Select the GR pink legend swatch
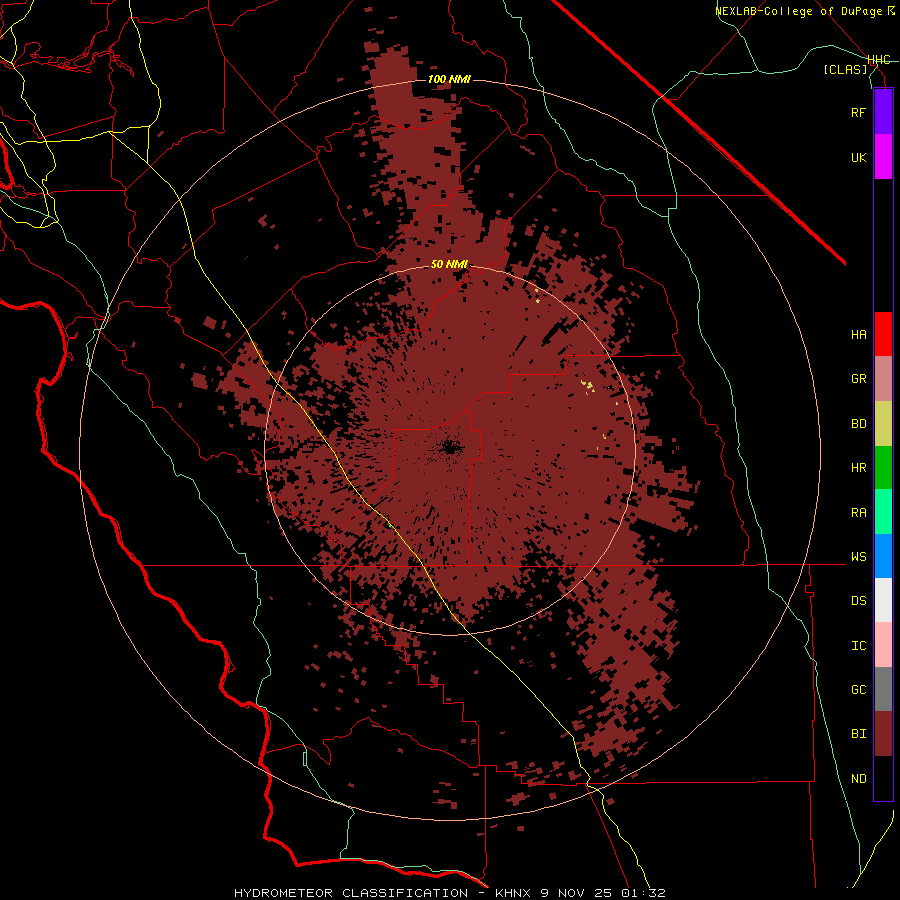Image resolution: width=900 pixels, height=900 pixels. (883, 379)
